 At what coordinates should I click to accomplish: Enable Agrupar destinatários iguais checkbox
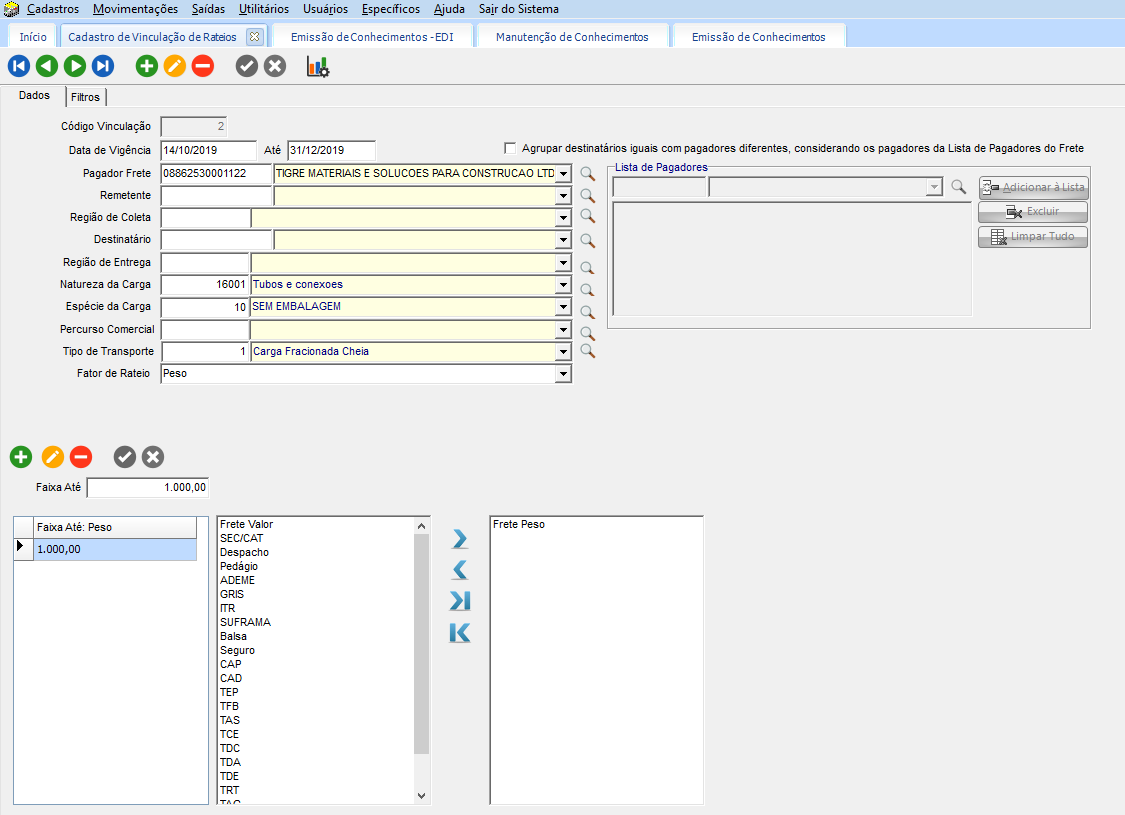tap(511, 148)
